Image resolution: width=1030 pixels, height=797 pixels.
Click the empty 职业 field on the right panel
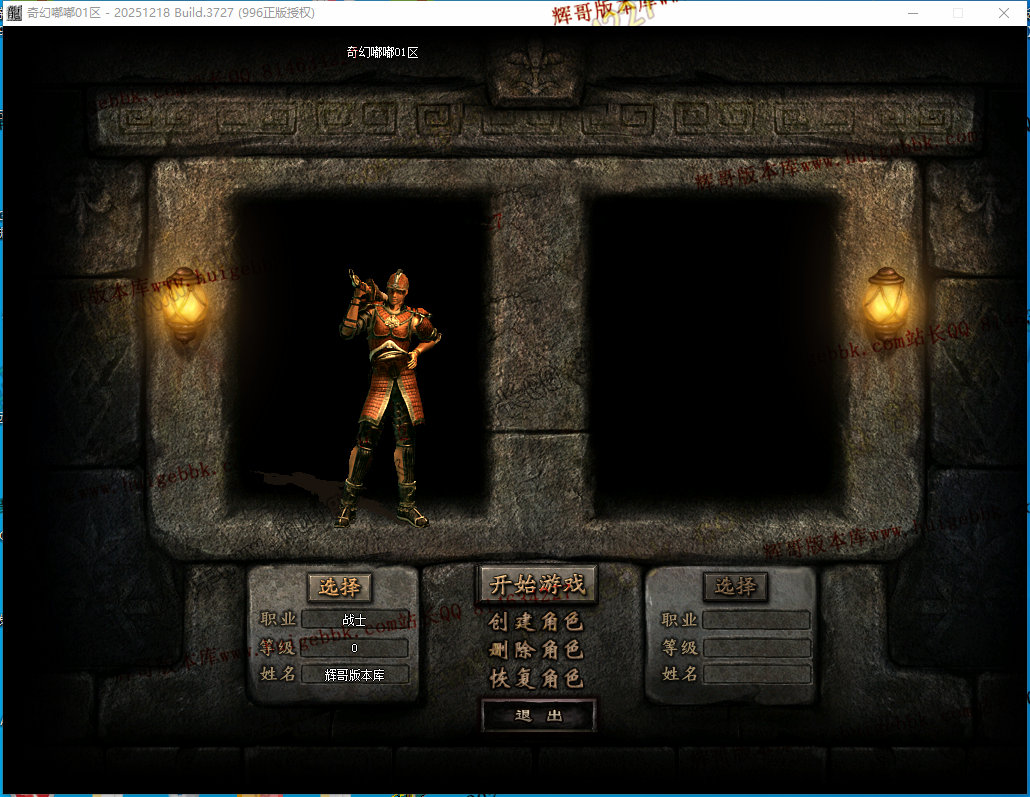point(756,620)
